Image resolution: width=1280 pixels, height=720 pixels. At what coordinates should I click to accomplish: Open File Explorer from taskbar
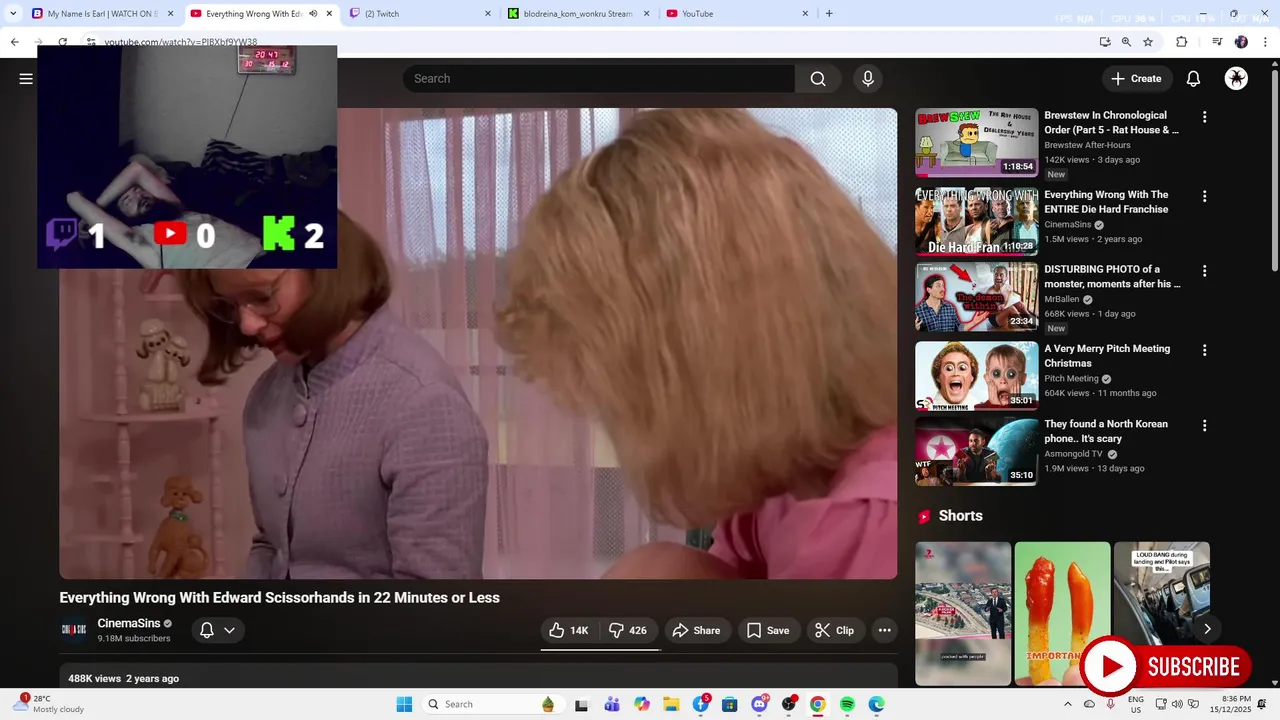[x=671, y=704]
